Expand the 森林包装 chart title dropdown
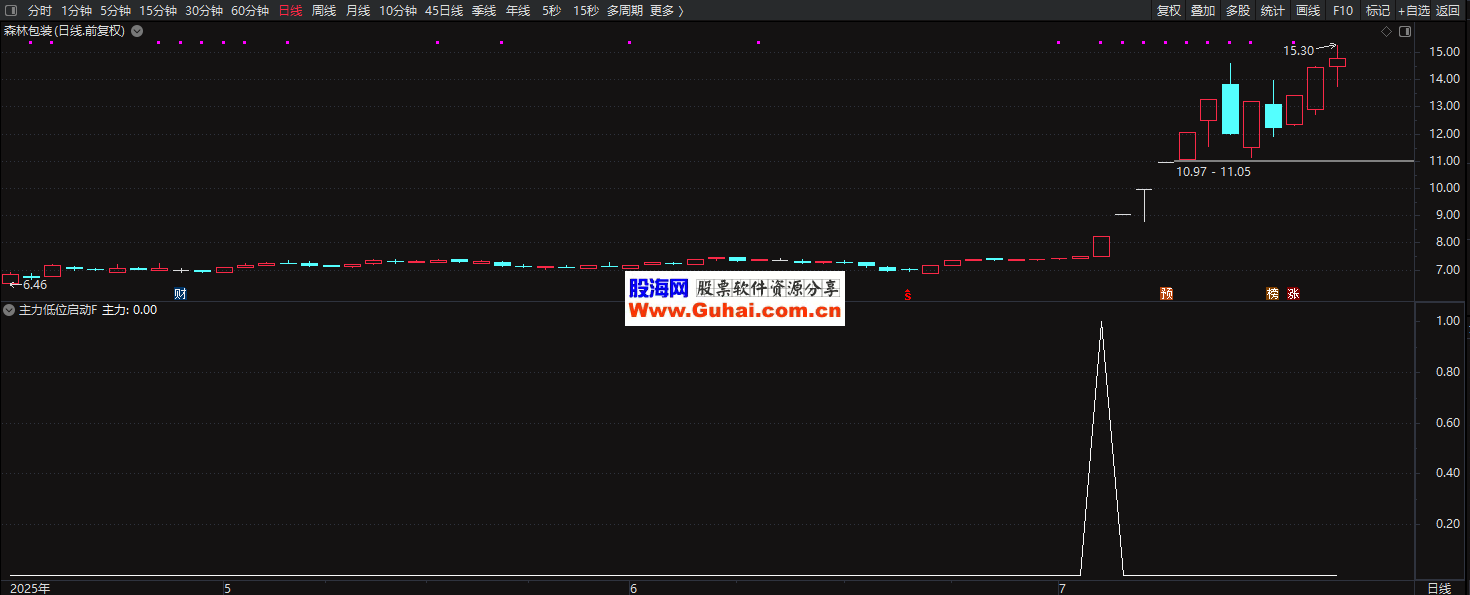The height and width of the screenshot is (595, 1470). [137, 31]
